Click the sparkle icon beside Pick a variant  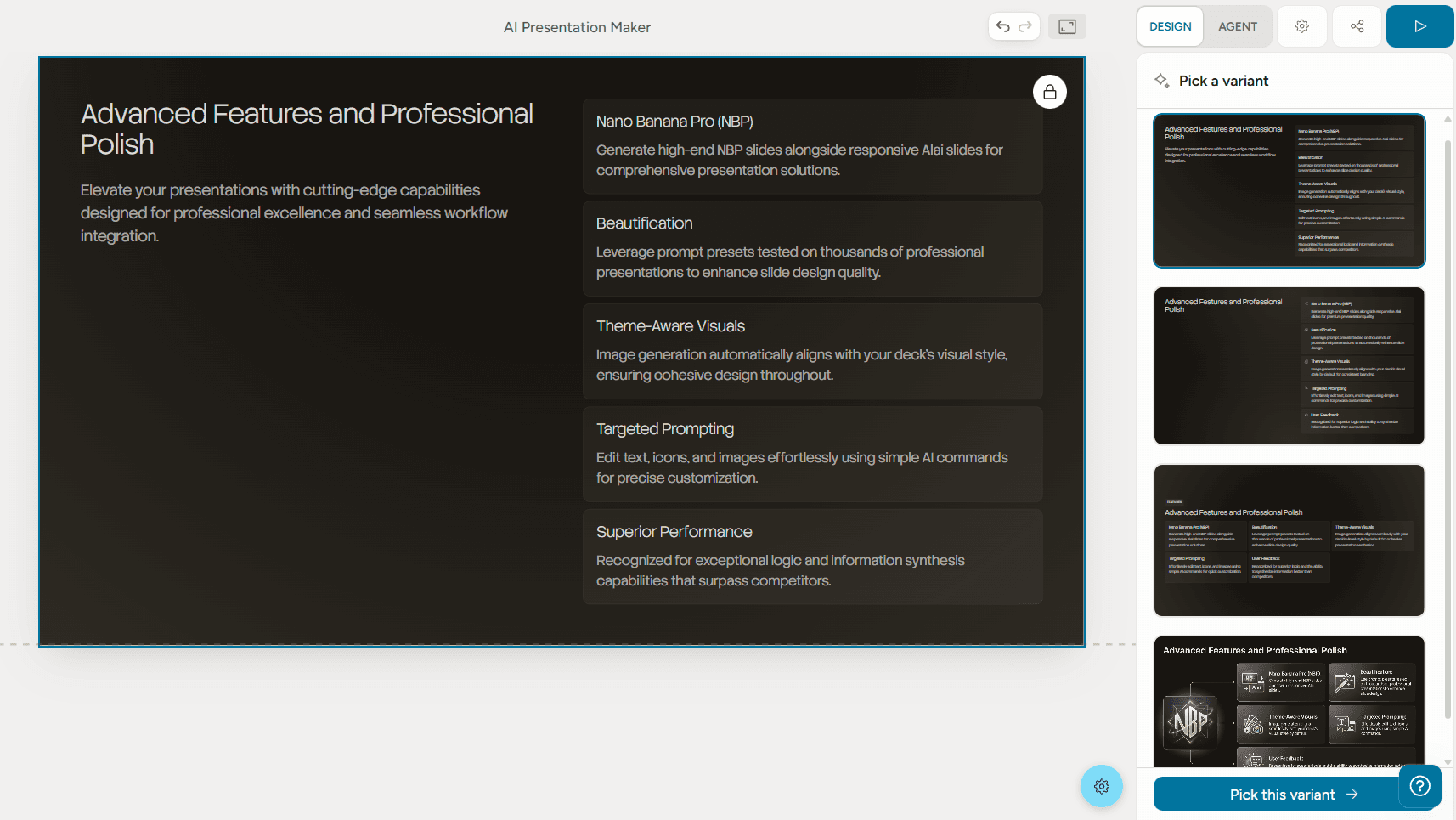point(1162,81)
